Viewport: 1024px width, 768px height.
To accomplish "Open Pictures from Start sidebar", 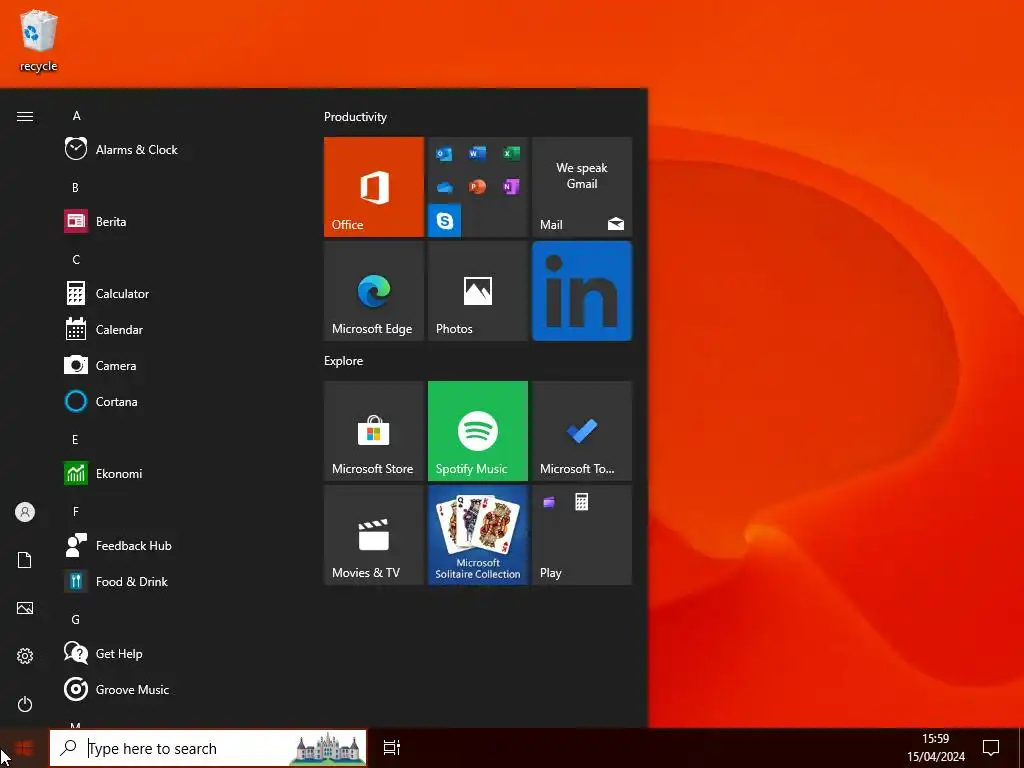I will tap(25, 608).
